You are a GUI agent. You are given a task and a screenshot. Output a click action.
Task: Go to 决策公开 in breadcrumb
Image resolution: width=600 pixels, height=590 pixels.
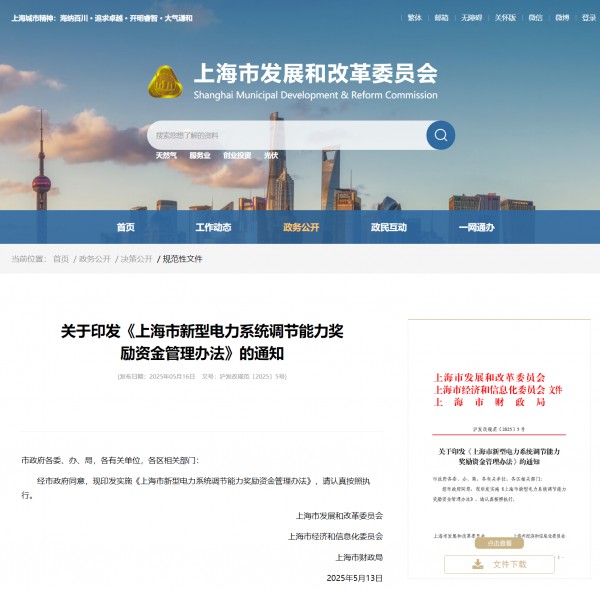[137, 259]
